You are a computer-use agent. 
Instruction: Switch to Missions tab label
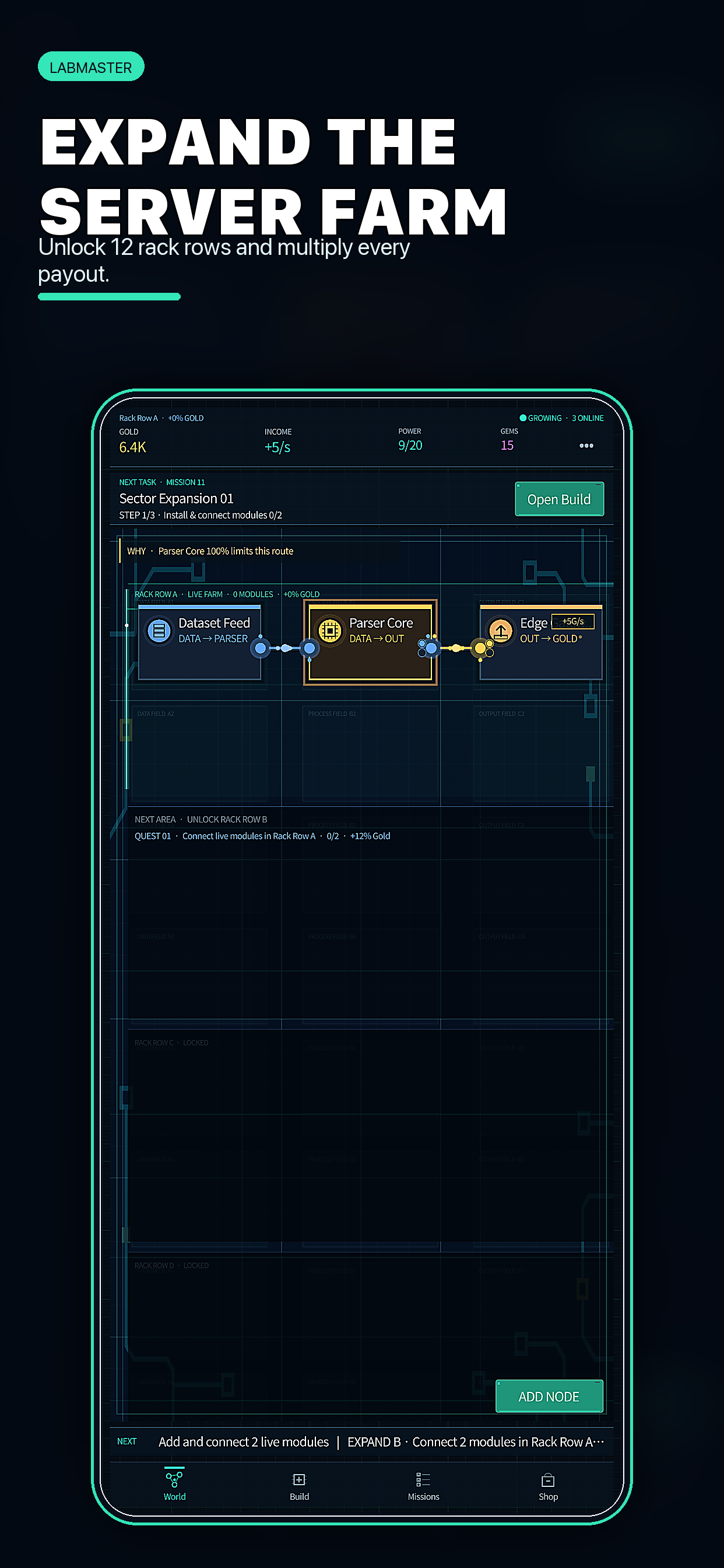[x=423, y=1496]
